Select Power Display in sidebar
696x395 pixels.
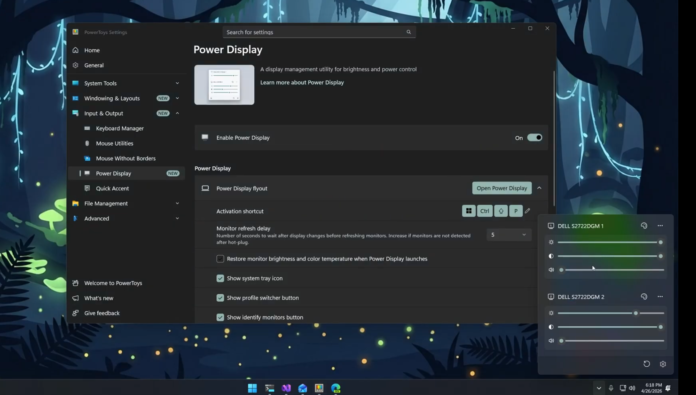pos(127,174)
